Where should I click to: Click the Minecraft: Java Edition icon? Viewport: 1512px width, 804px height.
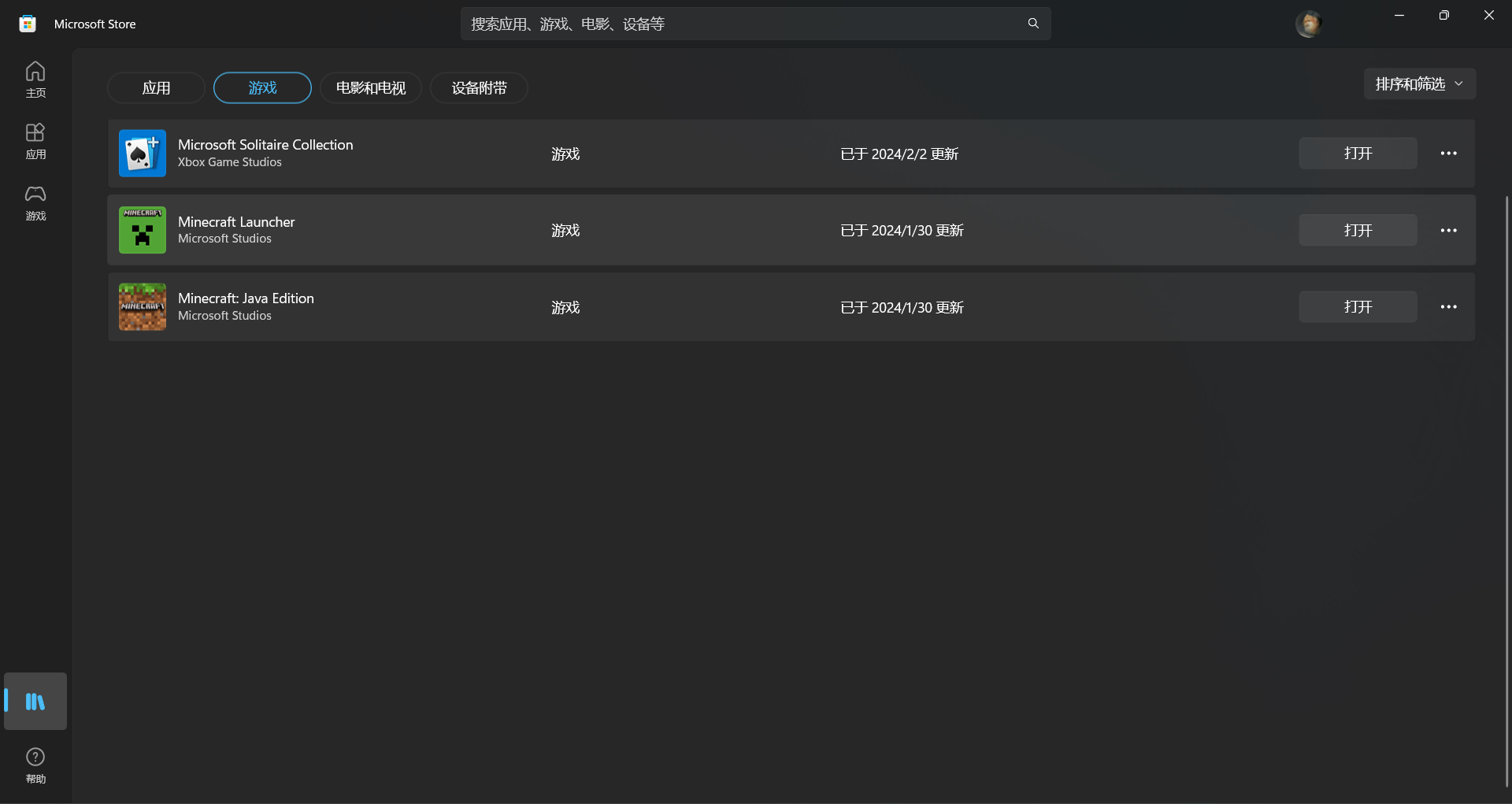point(143,307)
